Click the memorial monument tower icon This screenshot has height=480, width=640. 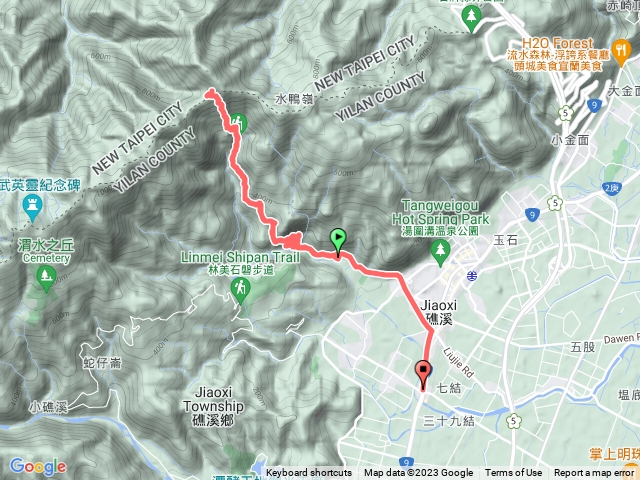pyautogui.click(x=33, y=207)
